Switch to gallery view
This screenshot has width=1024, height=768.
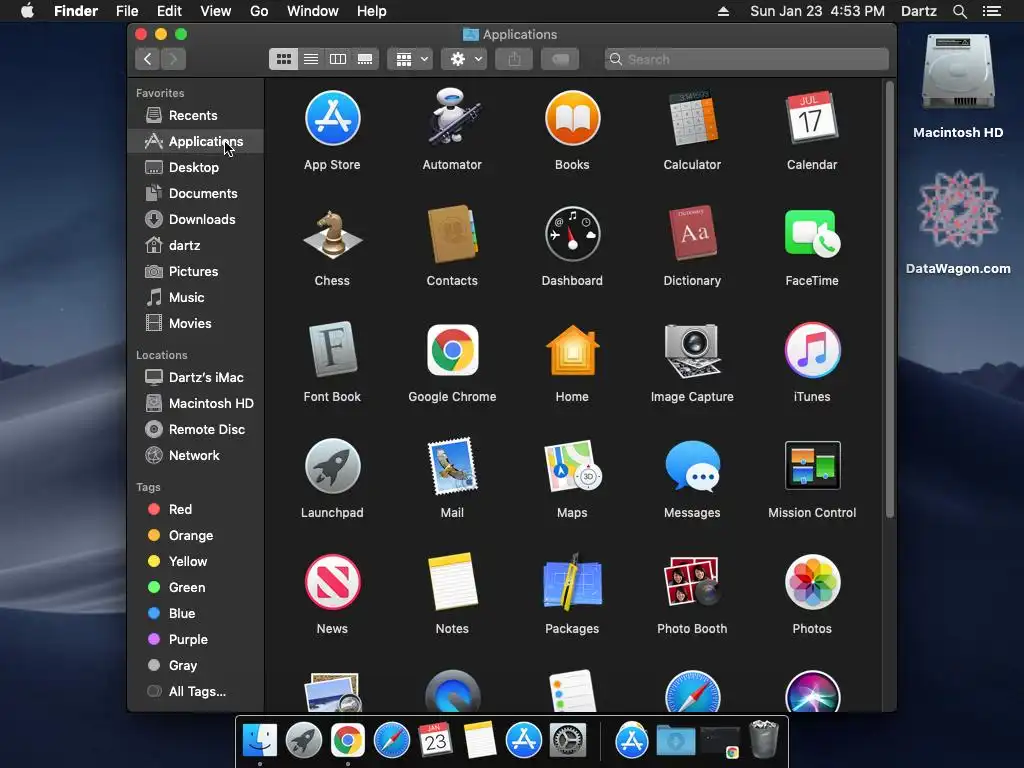click(x=365, y=59)
